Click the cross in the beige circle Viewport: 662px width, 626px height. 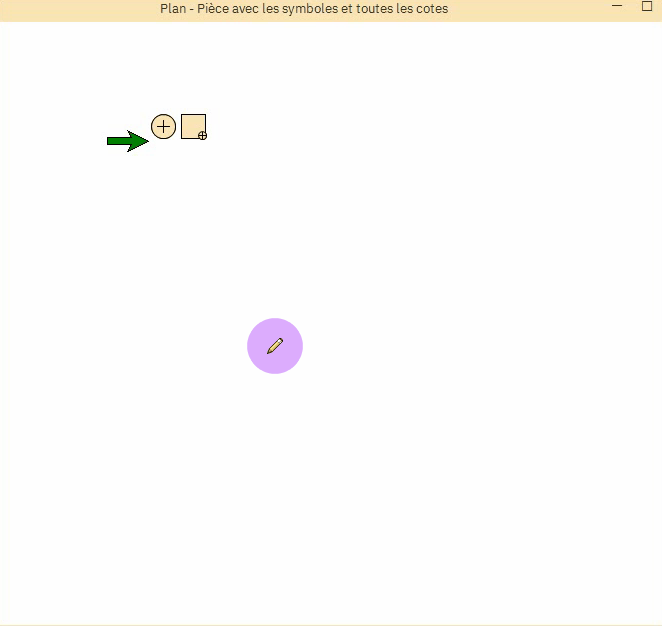click(163, 127)
